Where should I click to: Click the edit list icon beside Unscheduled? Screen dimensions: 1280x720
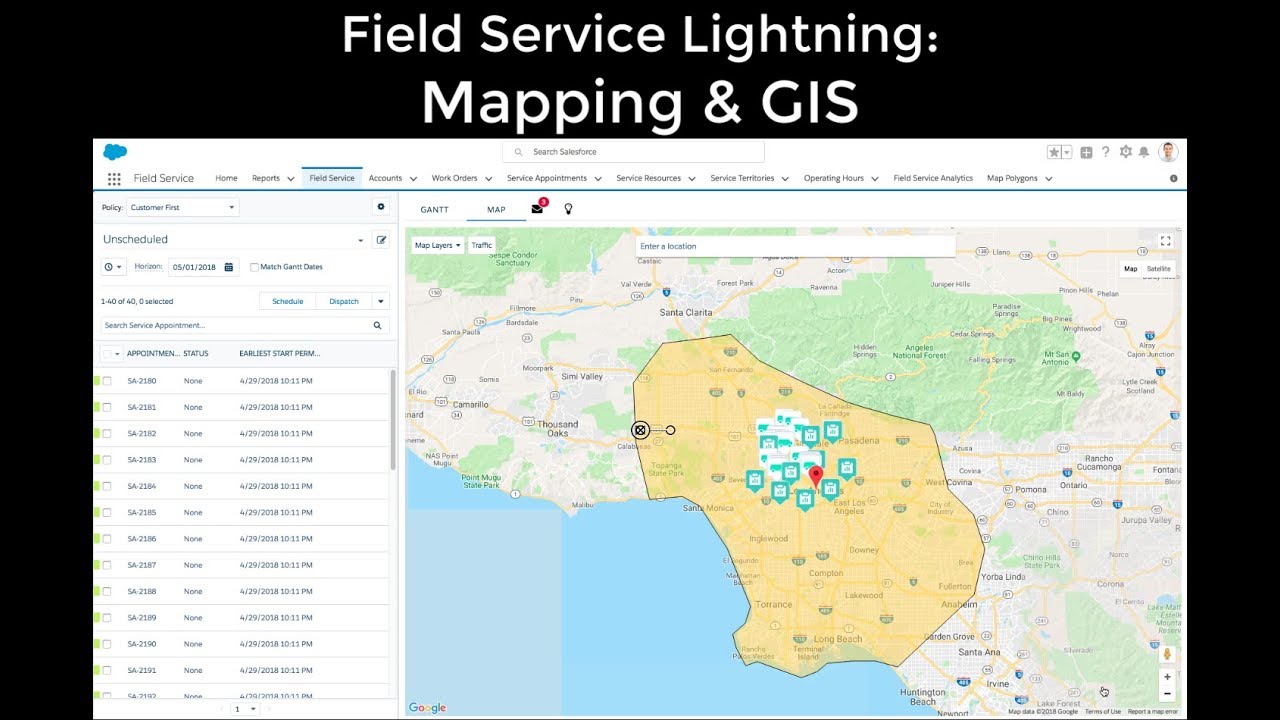click(x=380, y=240)
